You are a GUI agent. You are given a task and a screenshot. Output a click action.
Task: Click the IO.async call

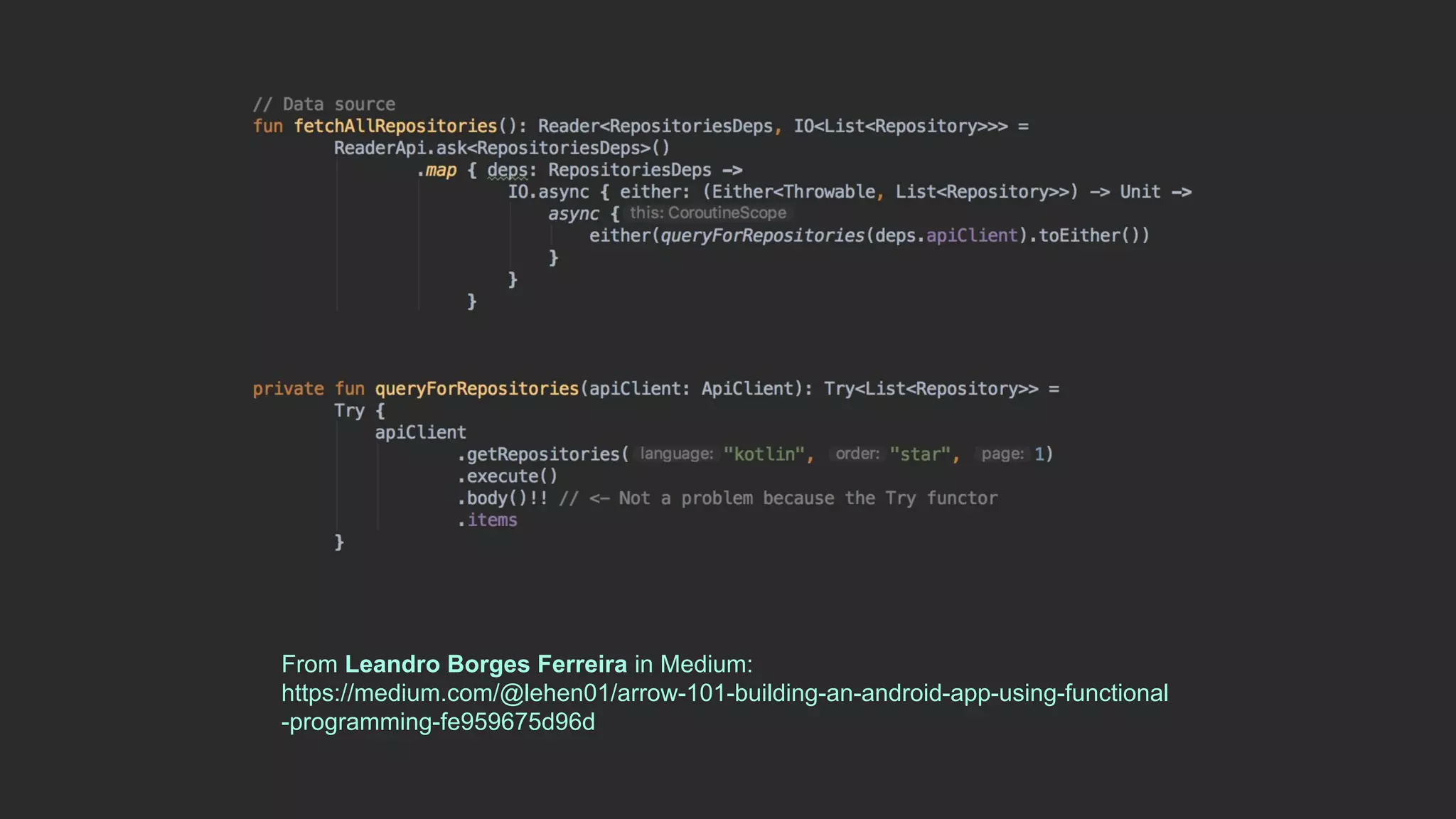[x=548, y=192]
